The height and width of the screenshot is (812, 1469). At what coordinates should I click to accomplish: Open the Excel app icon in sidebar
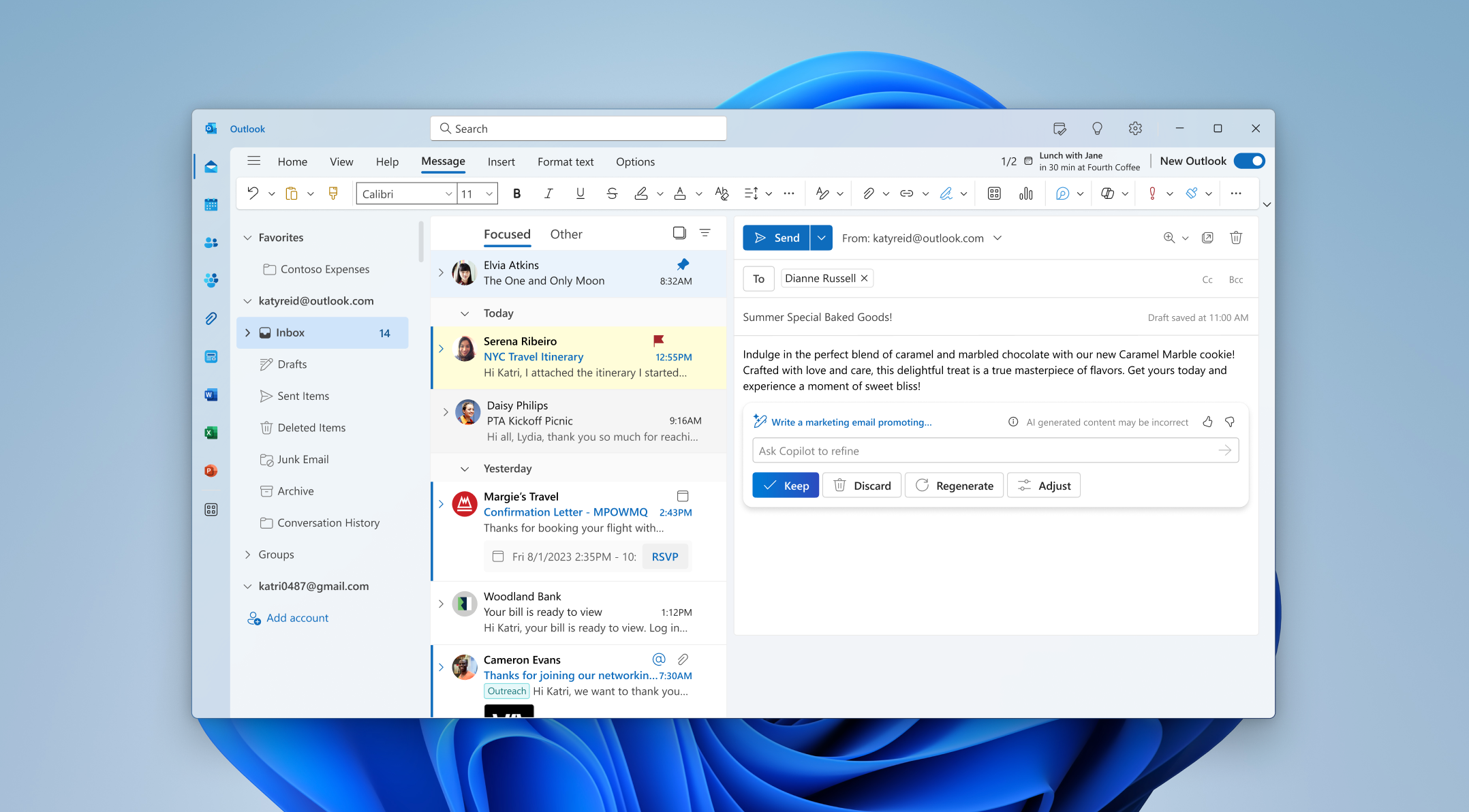coord(211,433)
